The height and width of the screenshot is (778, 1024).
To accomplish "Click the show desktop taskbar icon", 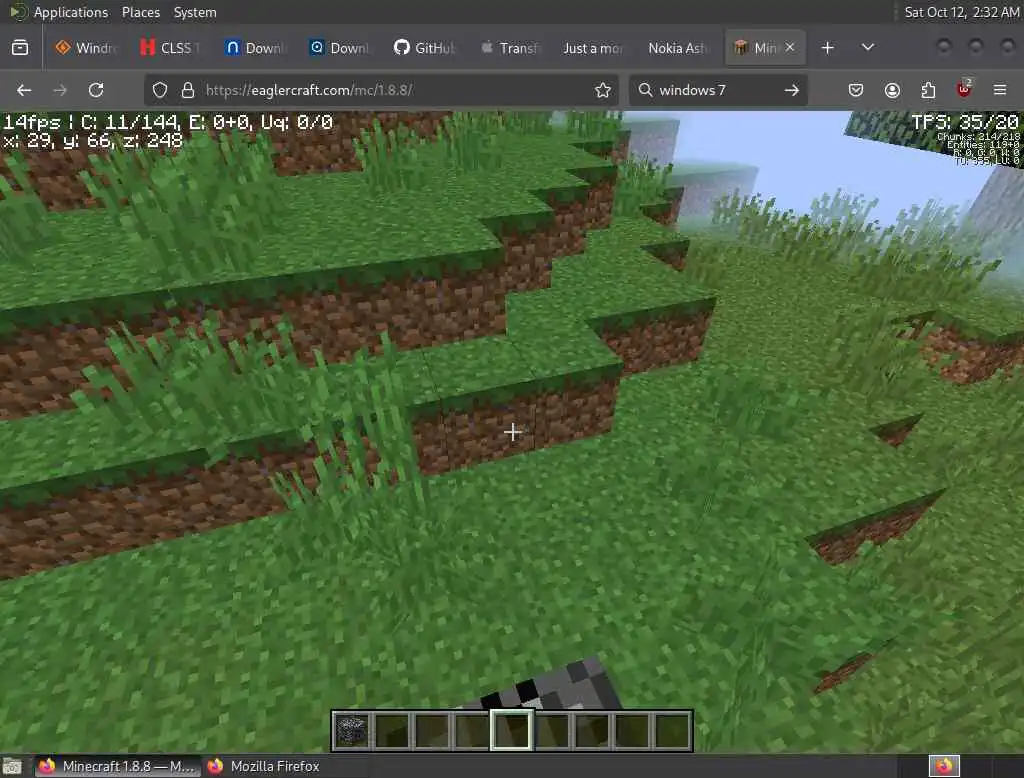I will [12, 766].
